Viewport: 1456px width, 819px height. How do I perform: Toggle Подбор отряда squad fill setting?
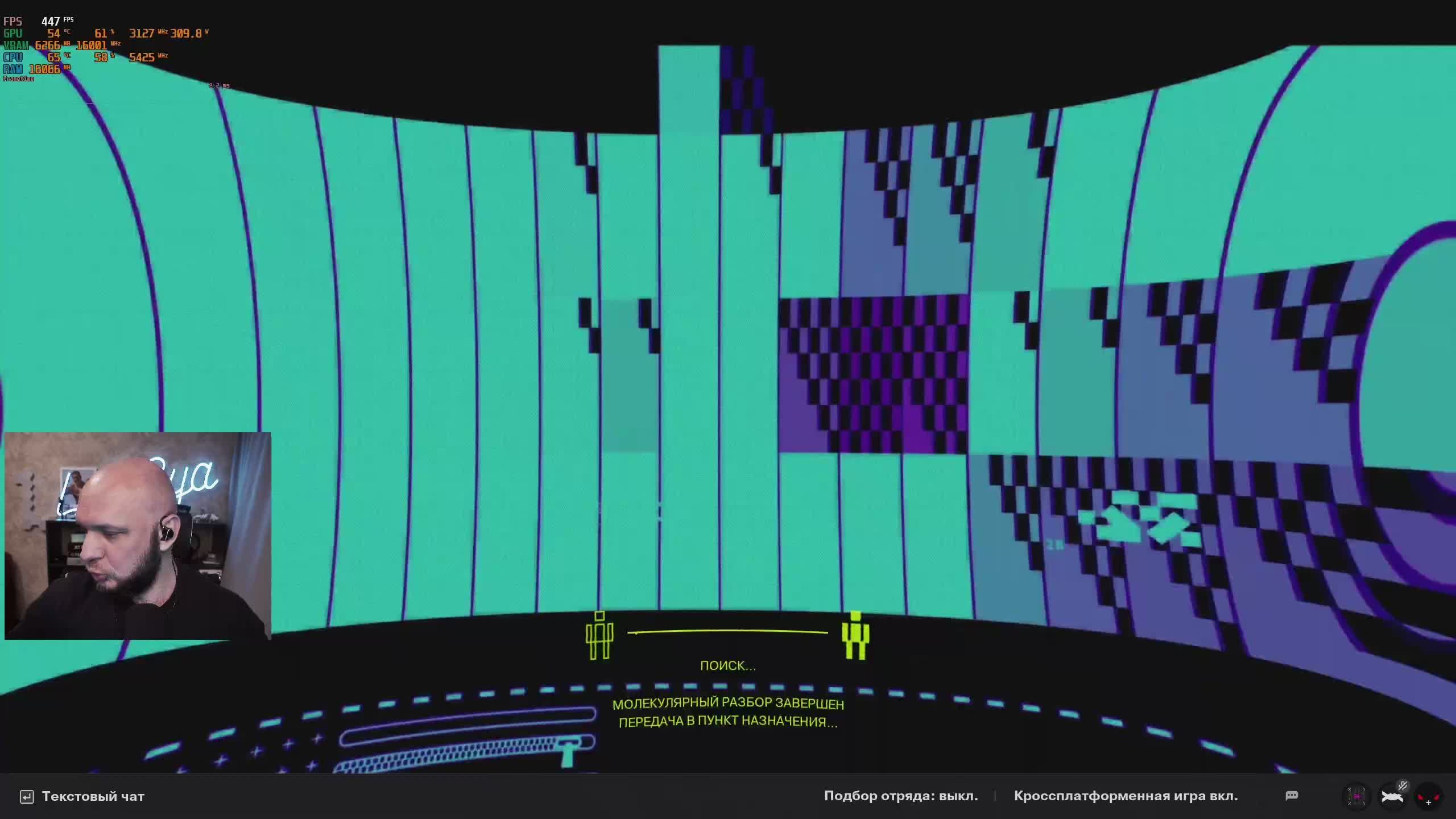pos(900,796)
